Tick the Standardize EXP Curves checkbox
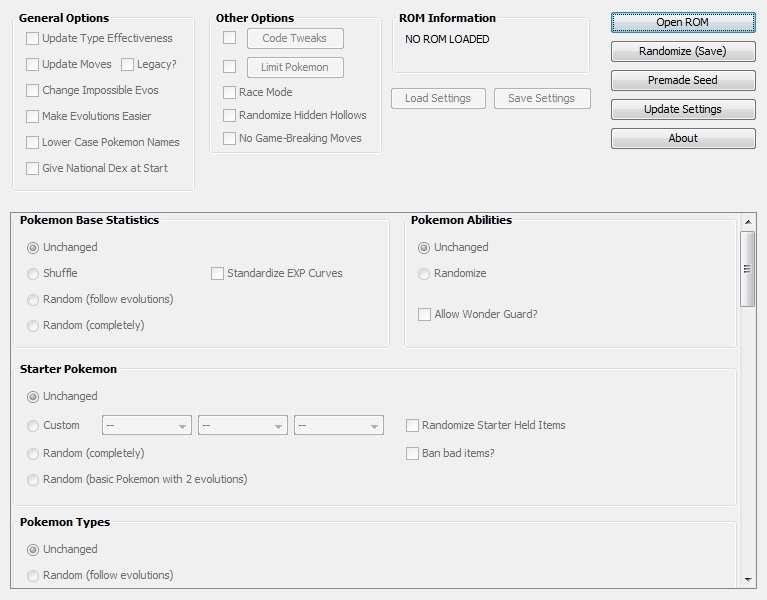Viewport: 767px width, 600px height. tap(218, 273)
